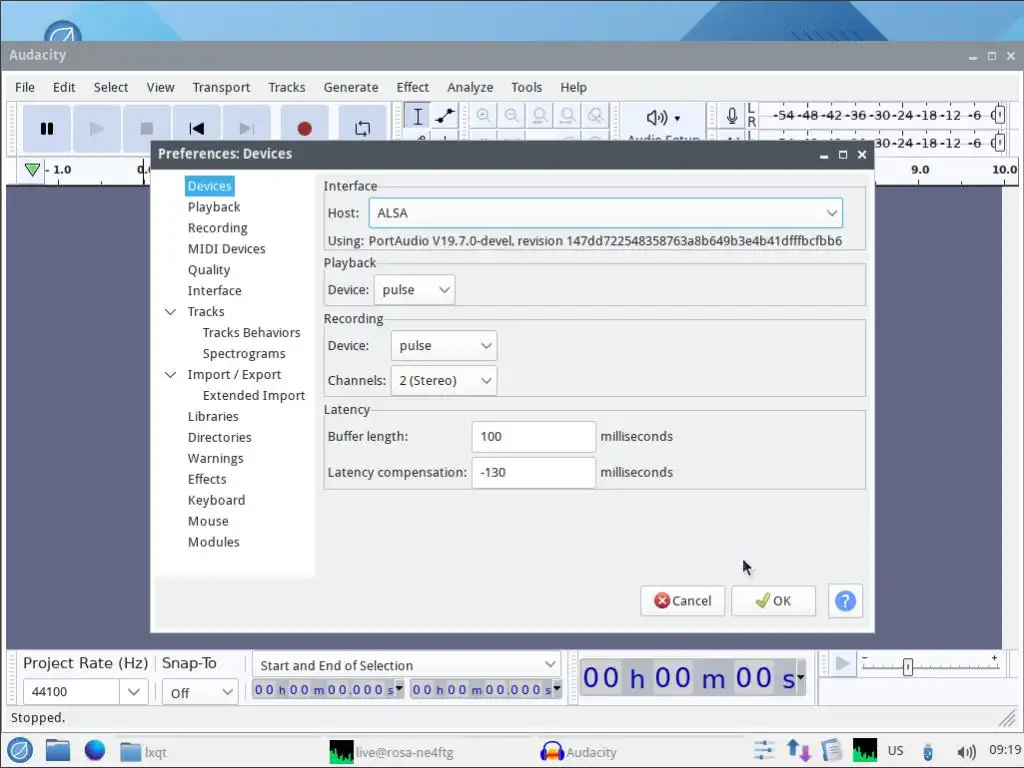The image size is (1024, 768).
Task: Open the file manager taskbar icon
Action: point(57,751)
